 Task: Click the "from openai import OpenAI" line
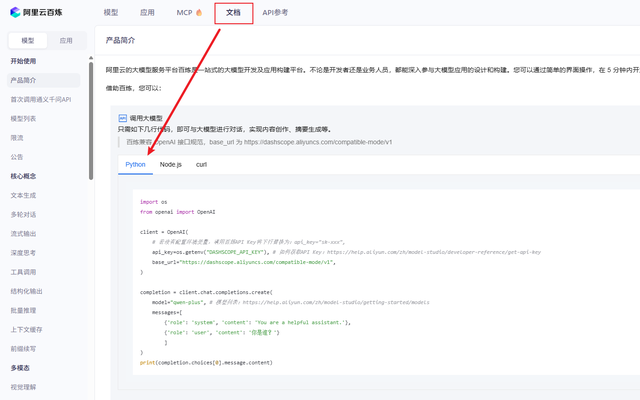click(178, 212)
